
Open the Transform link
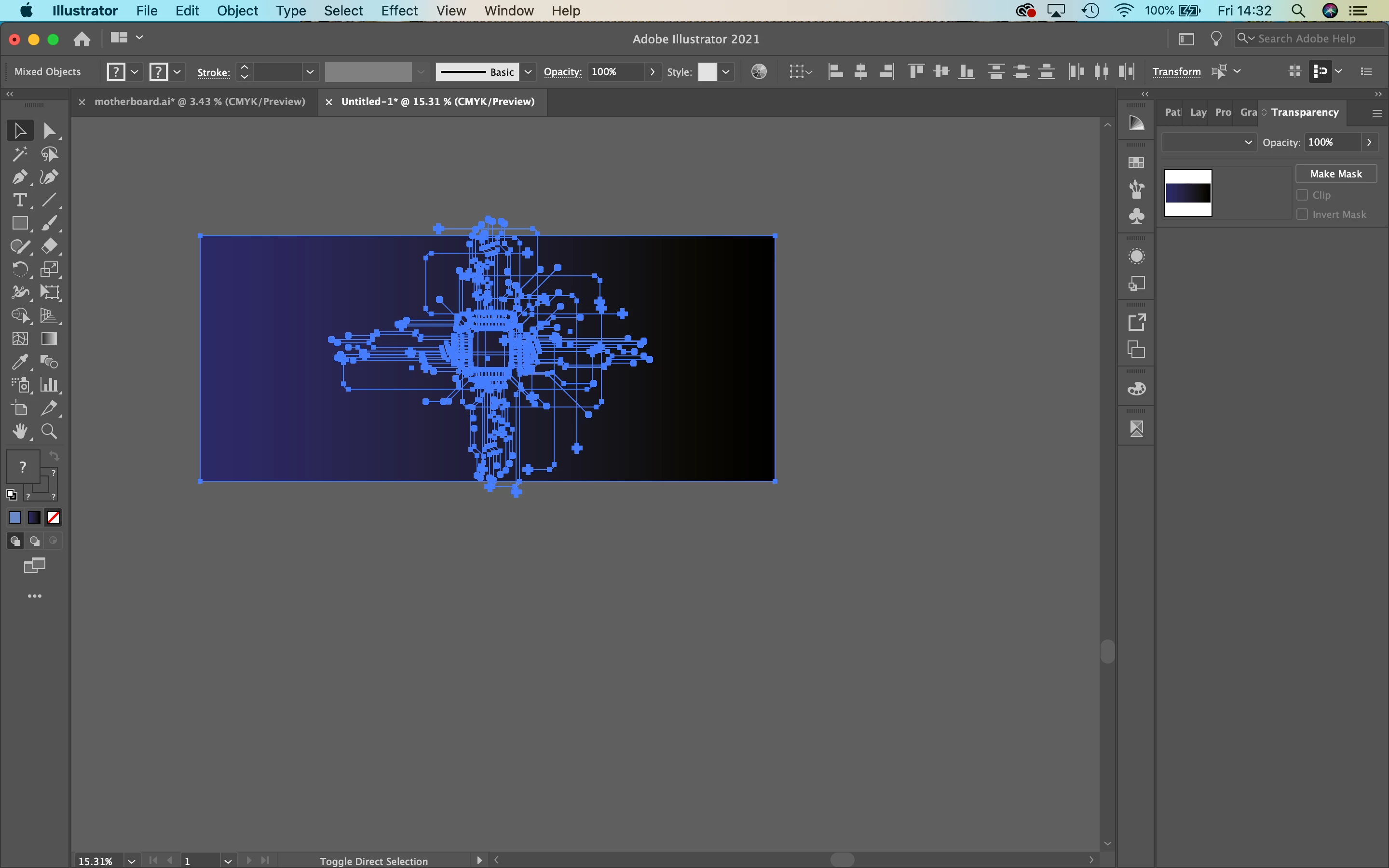1176,72
